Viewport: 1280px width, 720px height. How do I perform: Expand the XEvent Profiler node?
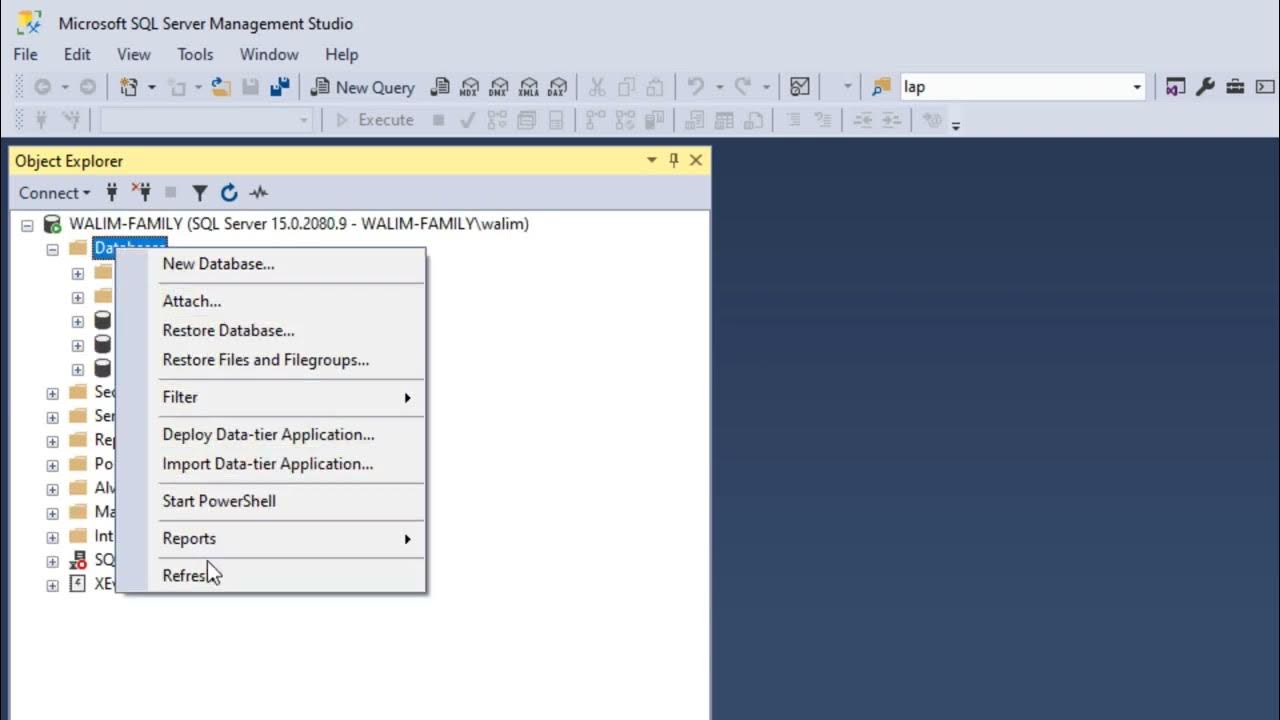[x=52, y=585]
